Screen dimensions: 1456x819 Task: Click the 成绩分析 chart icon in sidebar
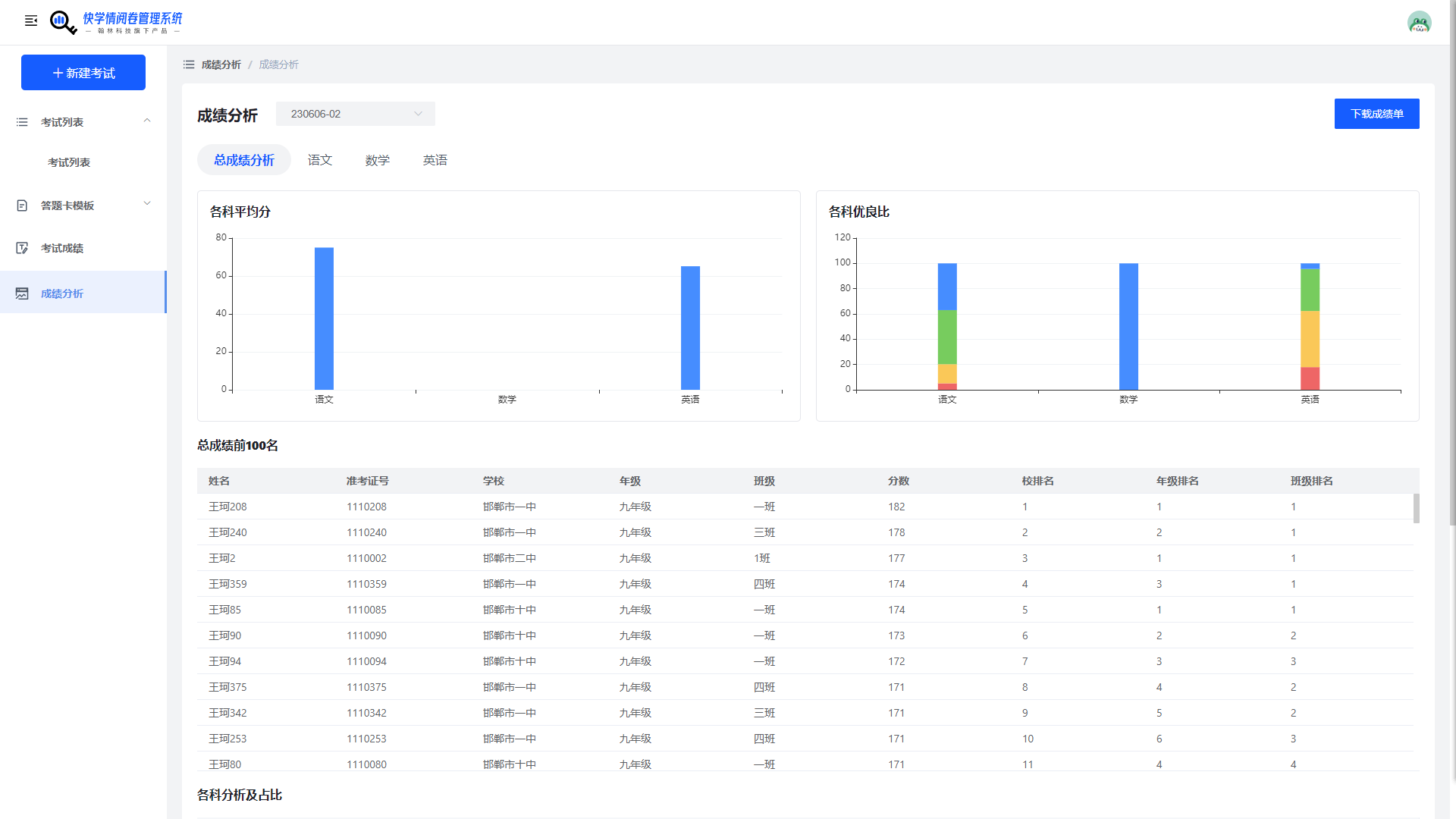point(22,293)
